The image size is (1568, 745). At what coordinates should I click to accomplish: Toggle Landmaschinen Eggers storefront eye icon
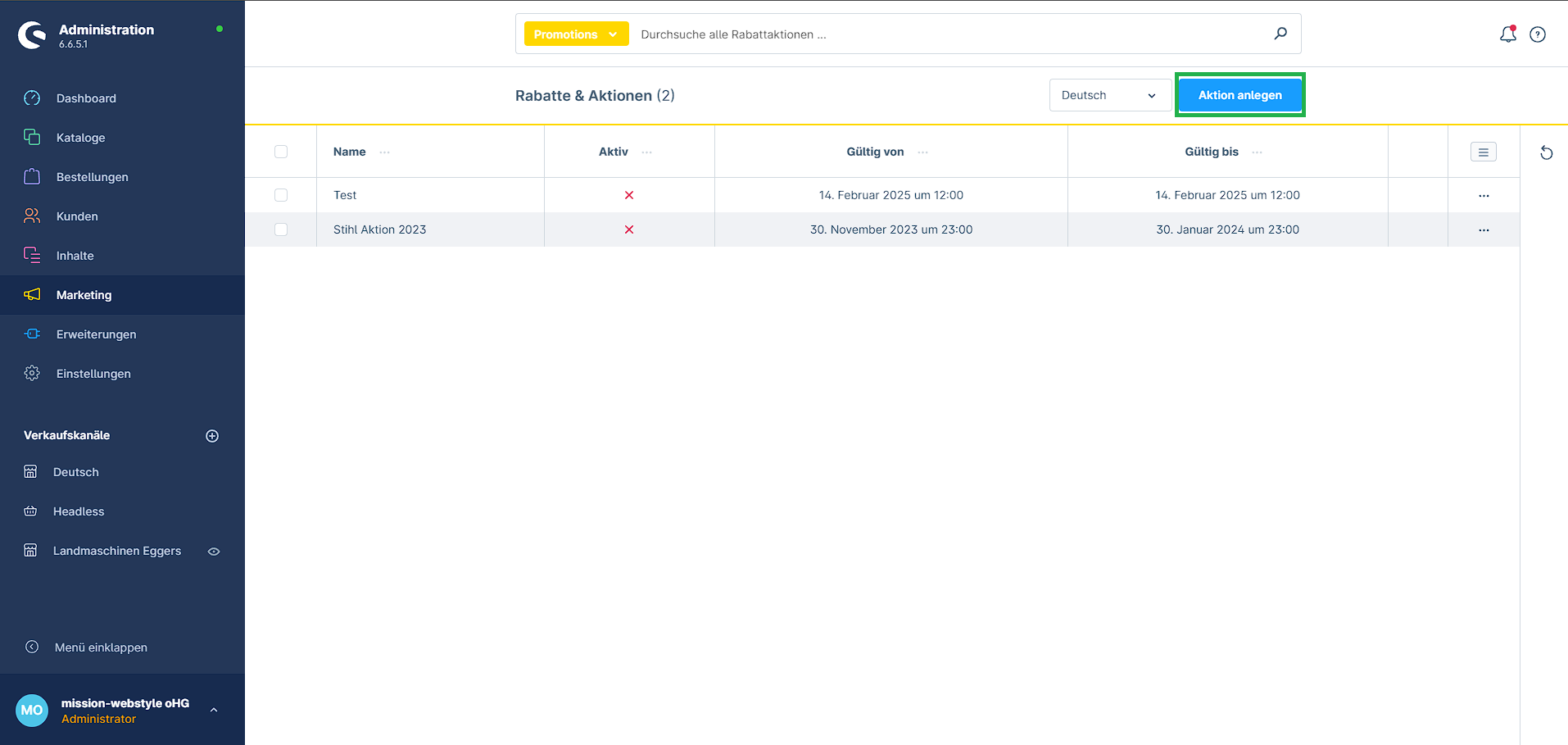(214, 552)
